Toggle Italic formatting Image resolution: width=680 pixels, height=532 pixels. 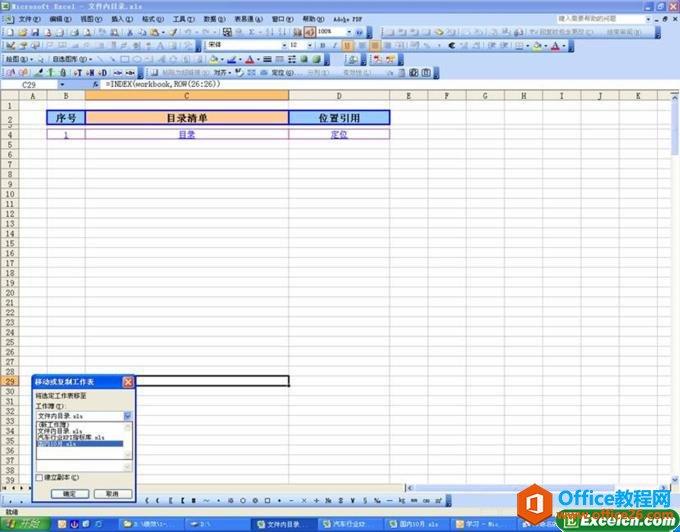coord(334,46)
